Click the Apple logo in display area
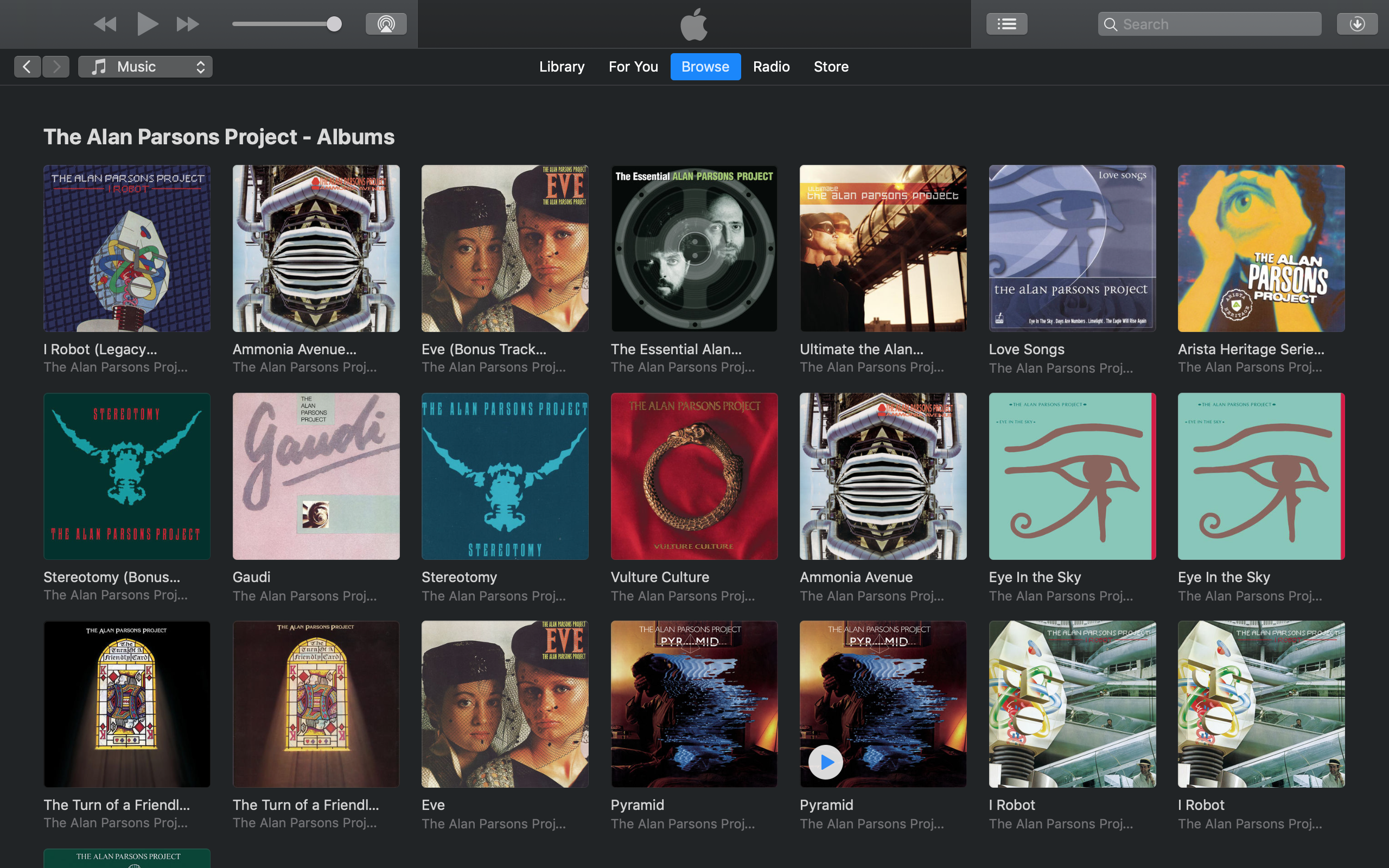The image size is (1389, 868). [693, 24]
